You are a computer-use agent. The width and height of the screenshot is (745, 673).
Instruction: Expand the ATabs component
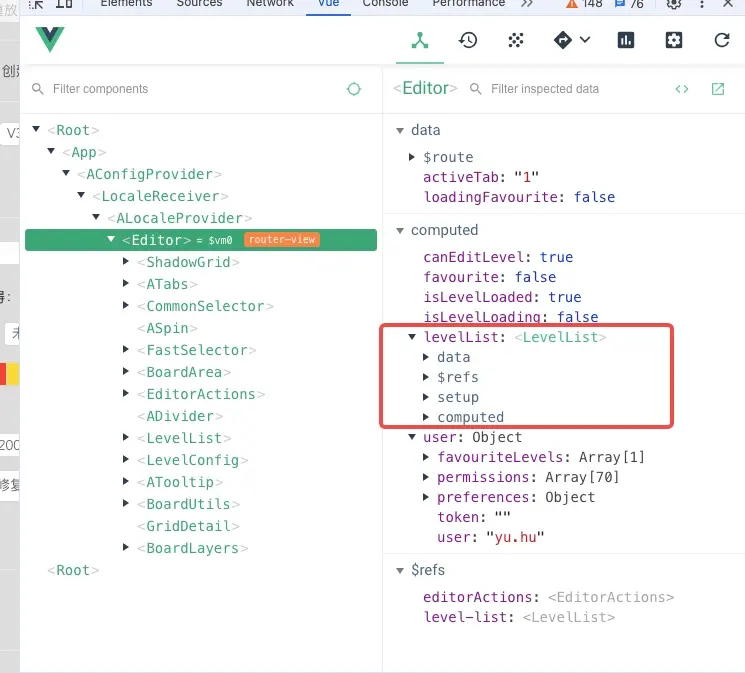coord(126,283)
